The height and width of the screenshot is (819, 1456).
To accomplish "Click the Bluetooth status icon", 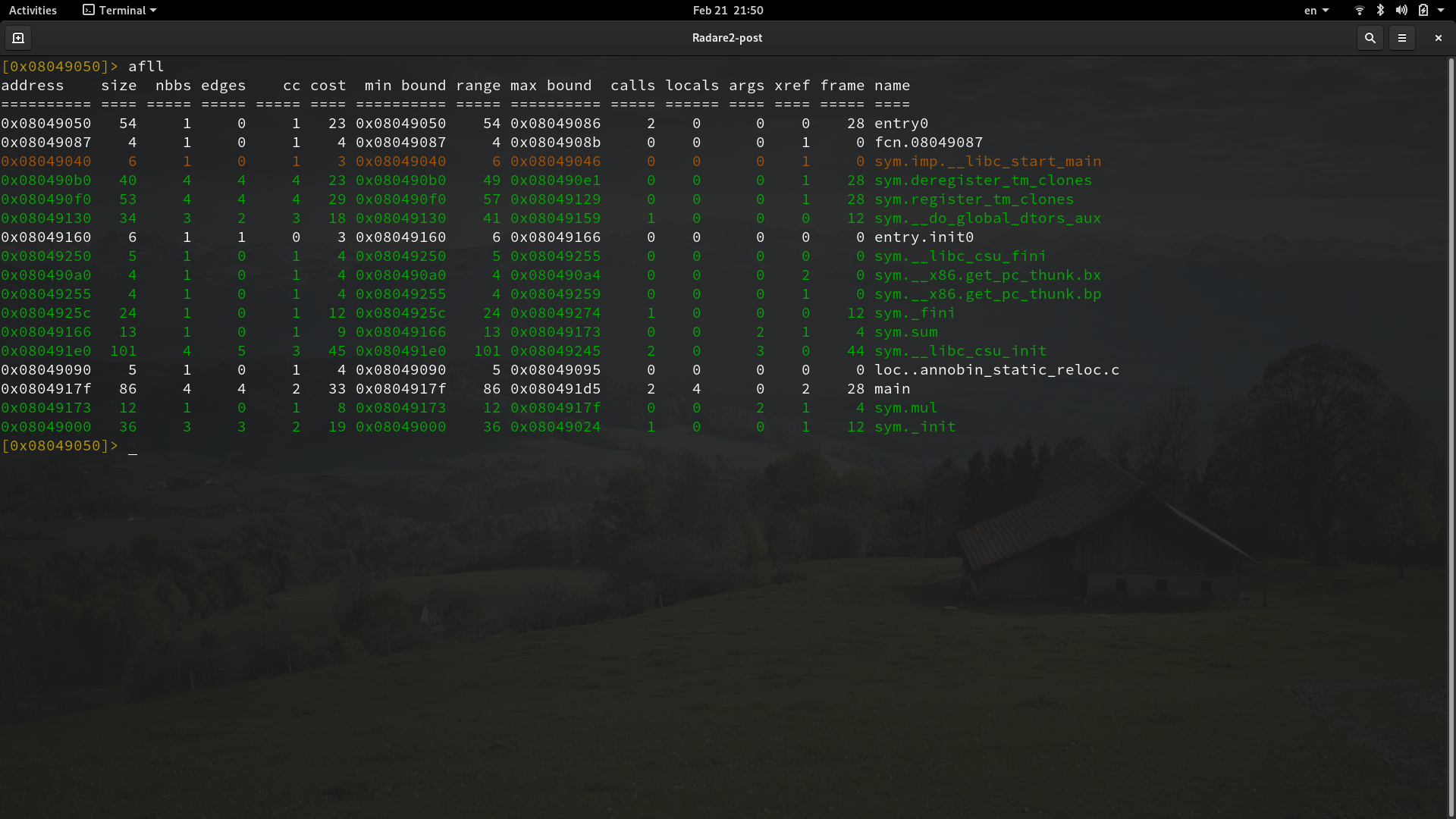I will click(x=1379, y=10).
